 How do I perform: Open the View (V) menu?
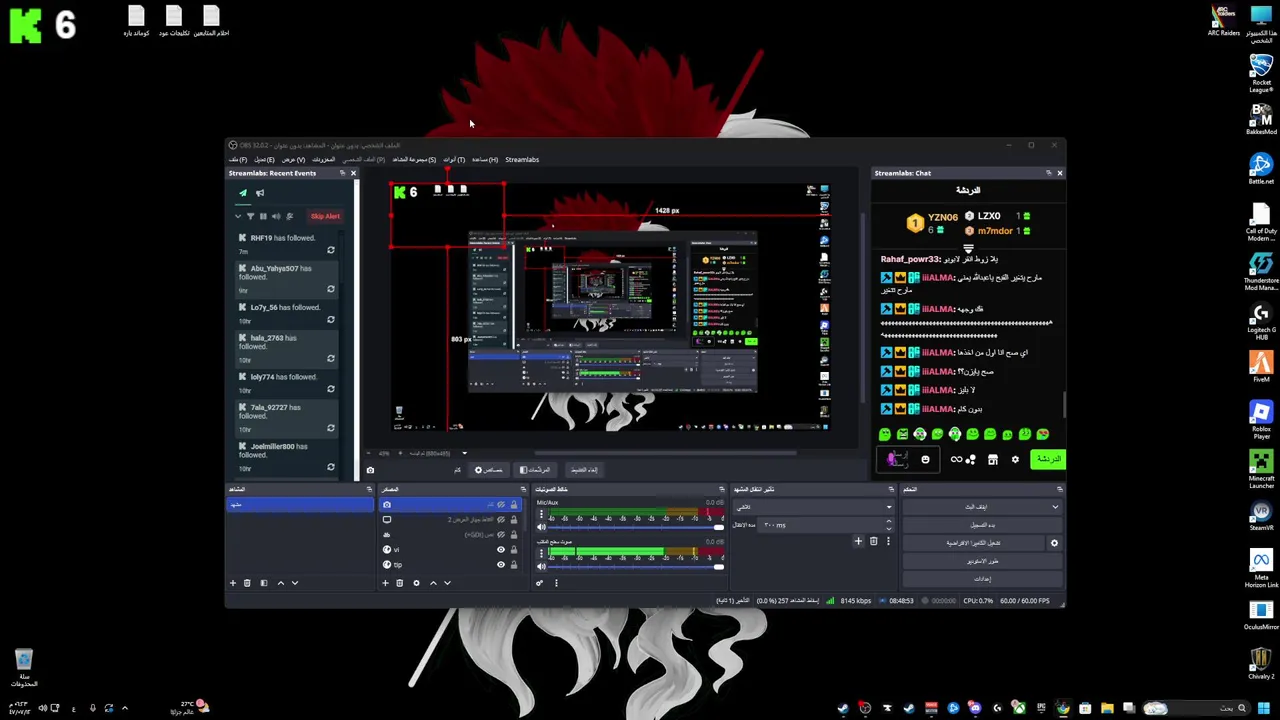click(293, 160)
